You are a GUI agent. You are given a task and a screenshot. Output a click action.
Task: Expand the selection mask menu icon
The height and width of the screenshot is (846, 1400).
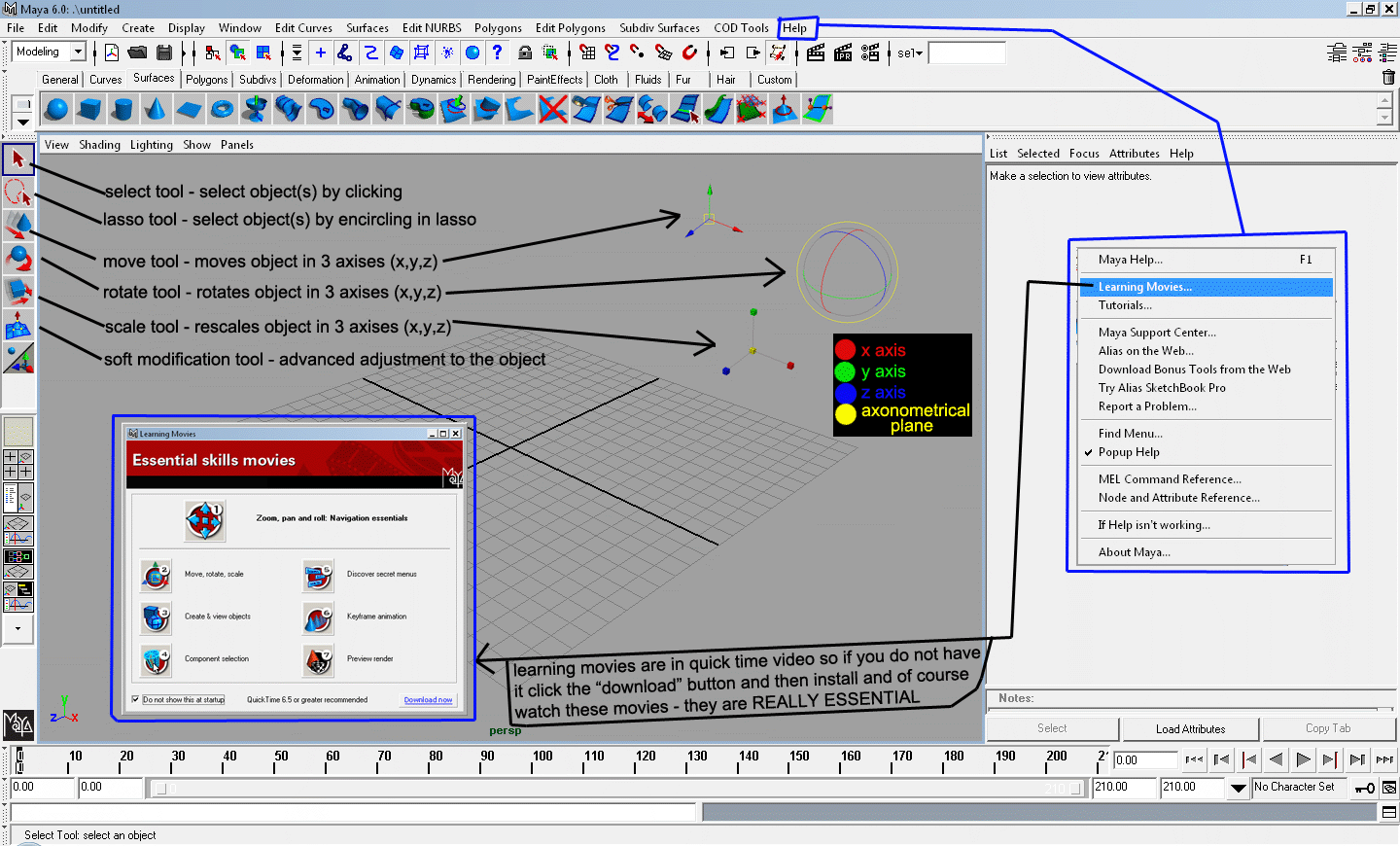pyautogui.click(x=297, y=53)
